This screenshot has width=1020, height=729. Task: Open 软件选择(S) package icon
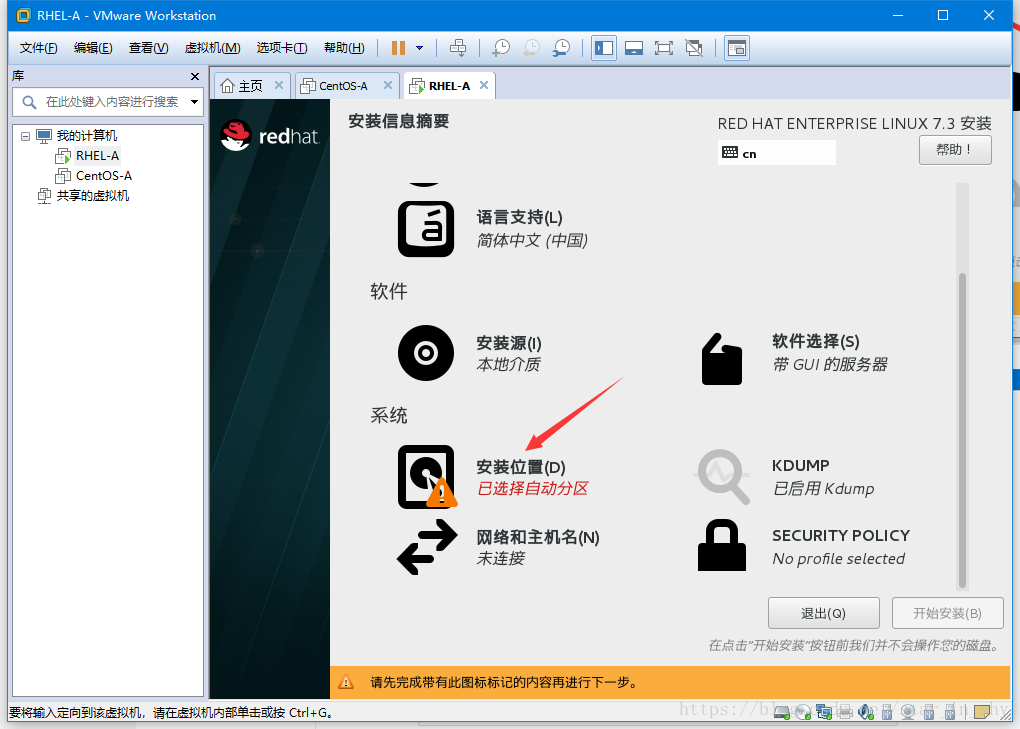[722, 359]
